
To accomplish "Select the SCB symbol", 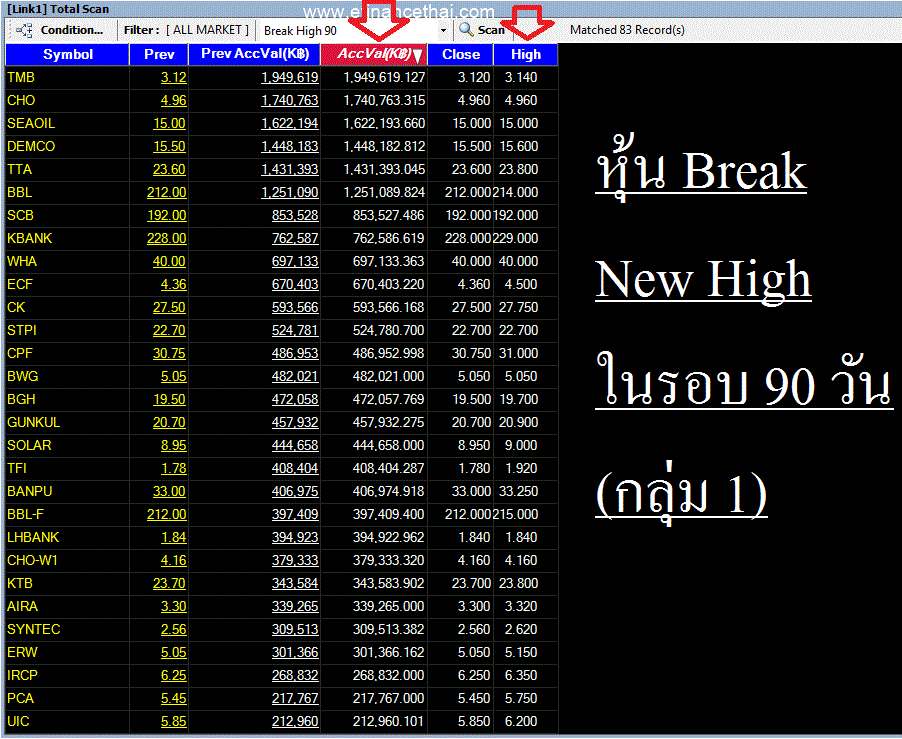I will (x=20, y=215).
